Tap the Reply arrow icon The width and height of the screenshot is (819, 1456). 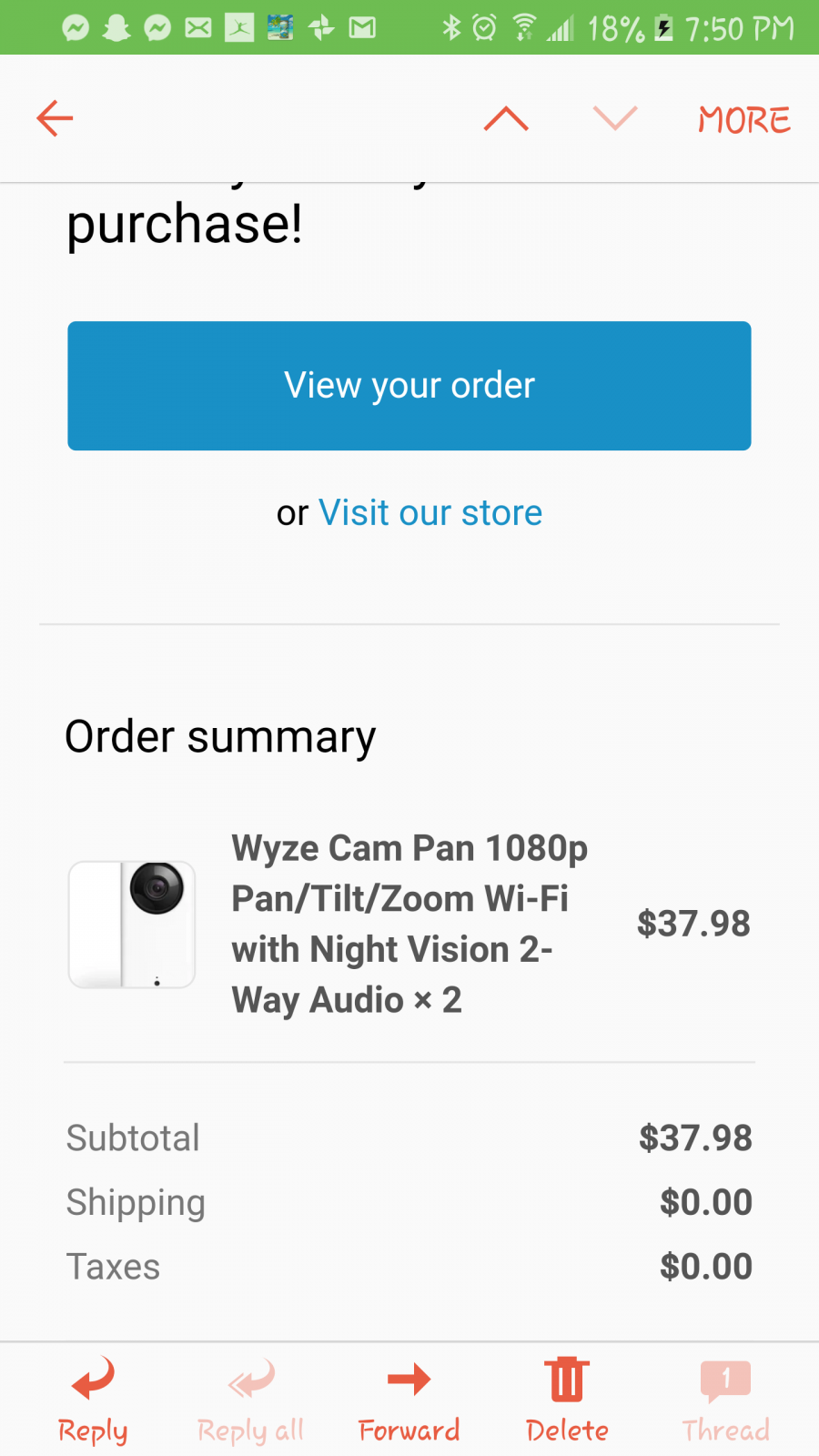(x=93, y=1380)
